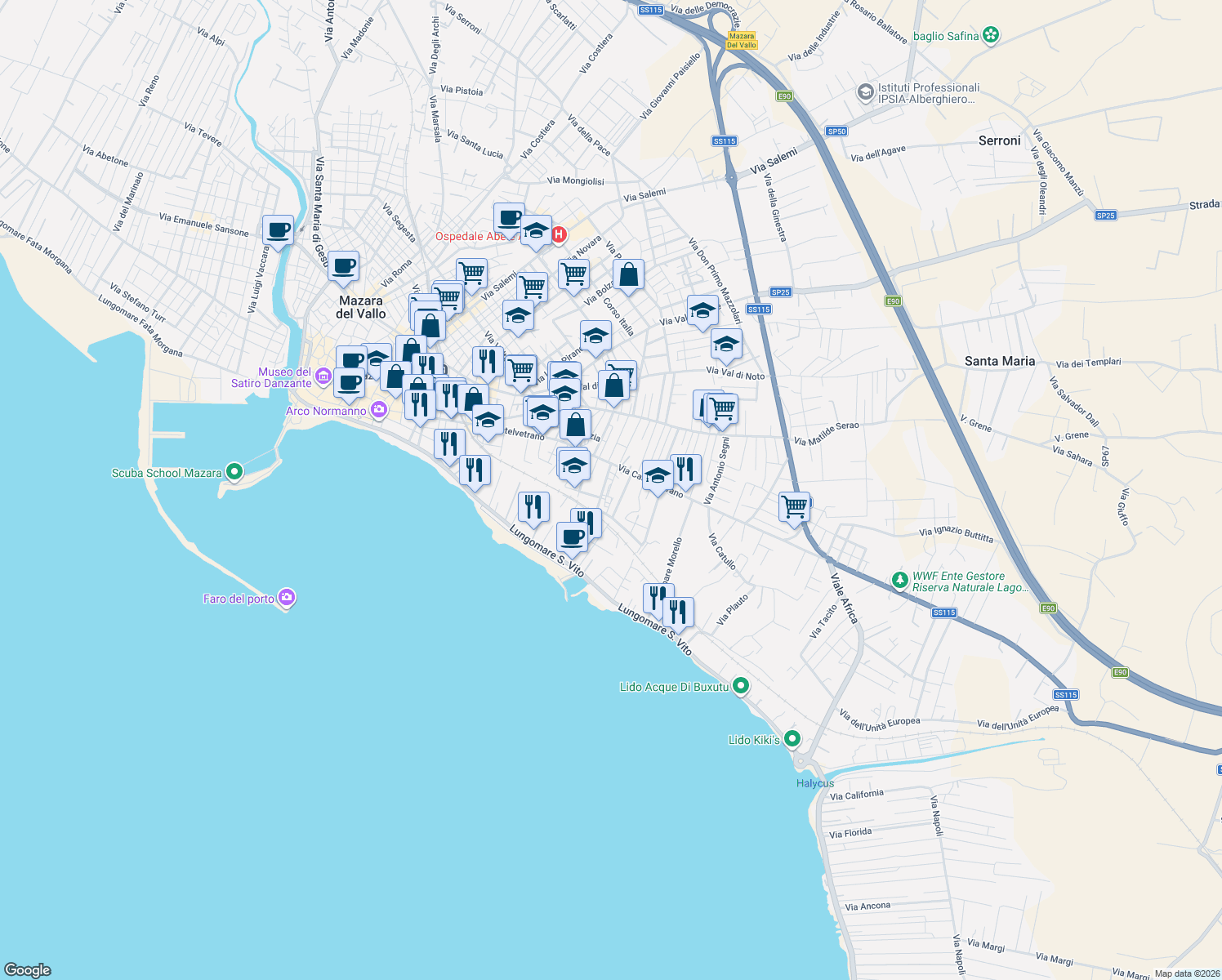This screenshot has width=1222, height=980.
Task: Click the shopping bag marker by Corso Italia
Action: (x=629, y=276)
